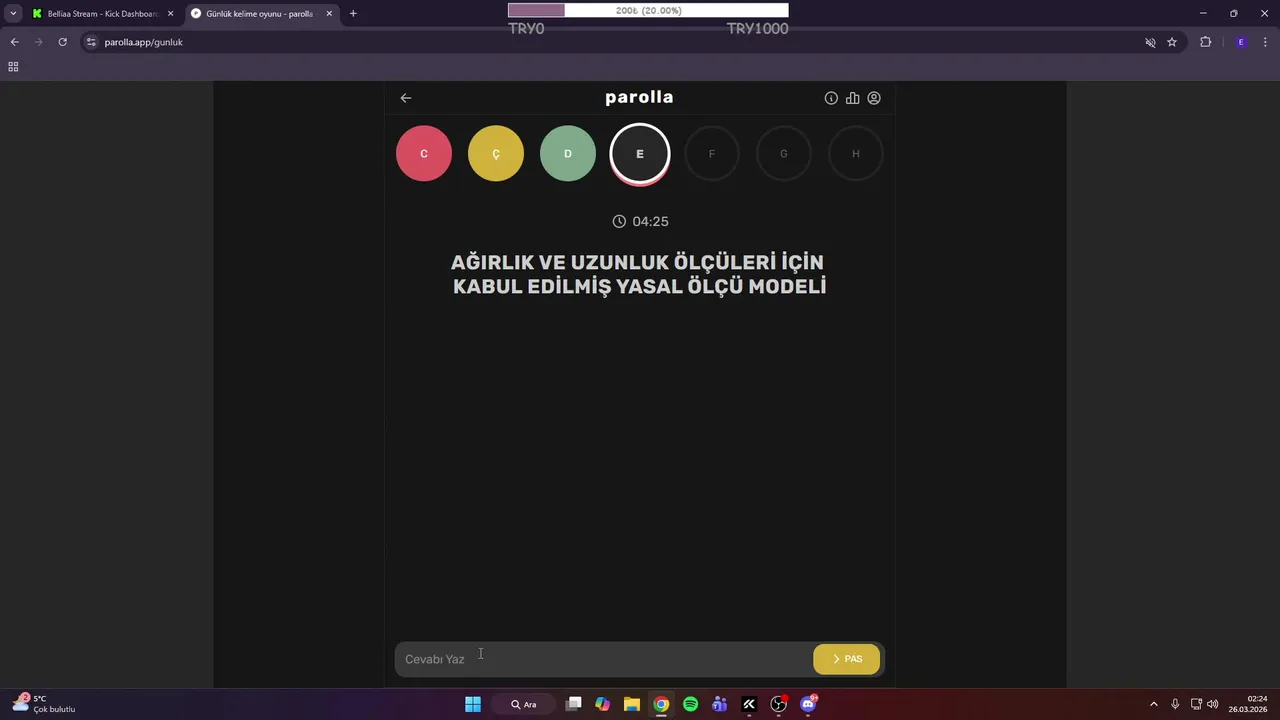Screen dimensions: 1280x720
Task: Open the volume tray icon
Action: point(1213,704)
